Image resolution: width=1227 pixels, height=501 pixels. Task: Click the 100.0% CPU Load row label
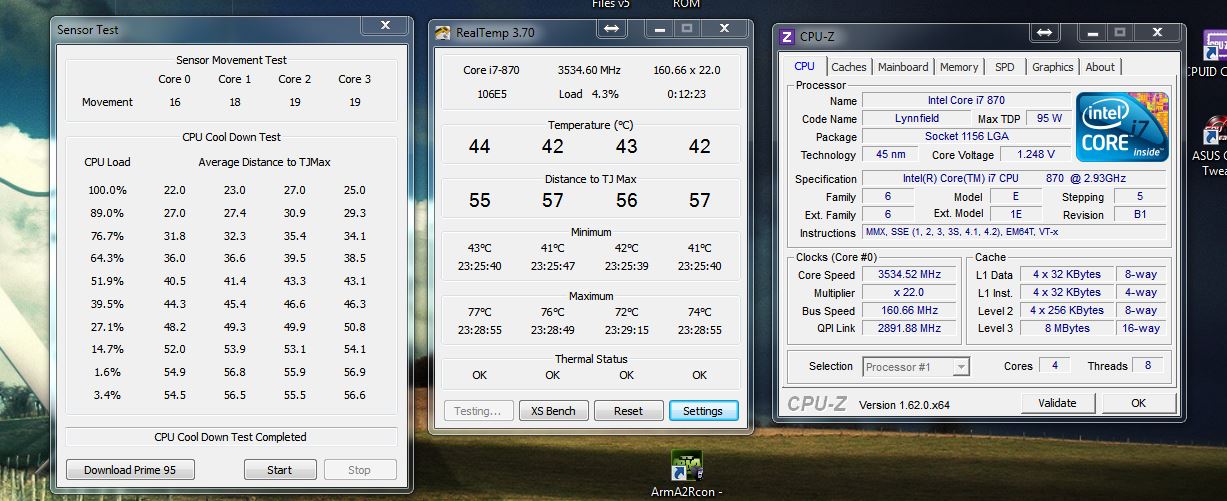click(x=107, y=190)
